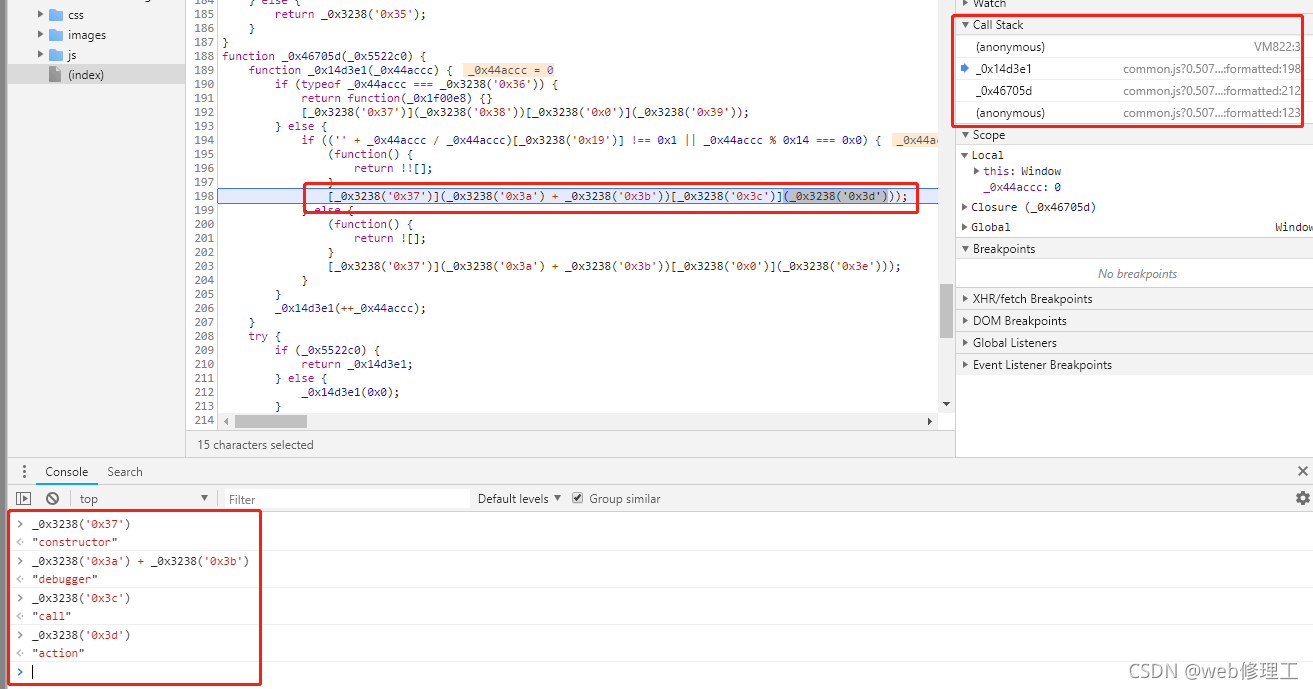Toggle Group similar checkbox

577,498
